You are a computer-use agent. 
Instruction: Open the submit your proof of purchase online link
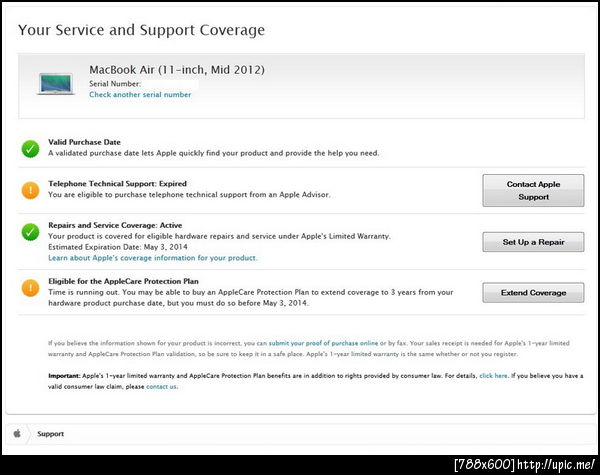tap(323, 343)
